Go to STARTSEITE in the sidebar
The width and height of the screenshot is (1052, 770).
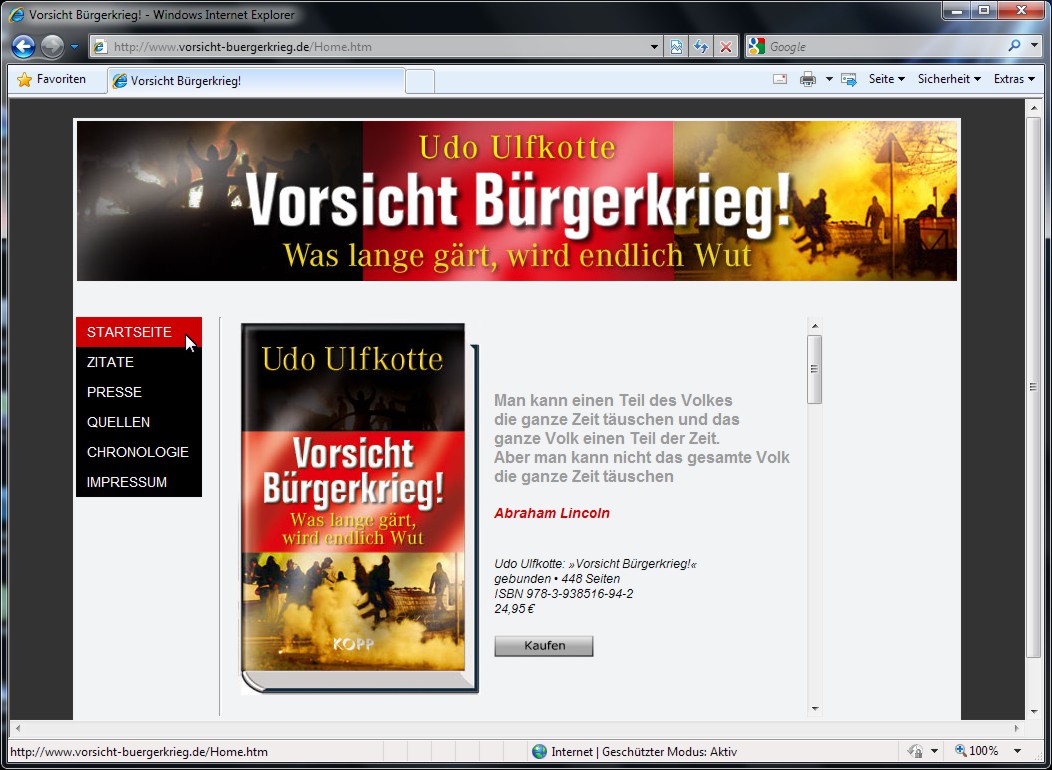(x=139, y=332)
